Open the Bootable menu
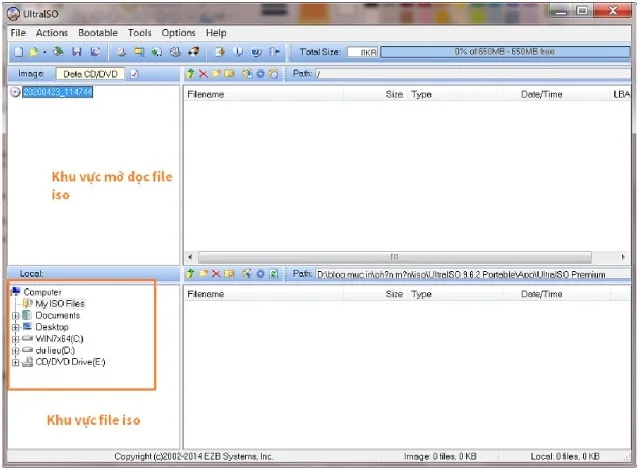The image size is (640, 469). (98, 33)
